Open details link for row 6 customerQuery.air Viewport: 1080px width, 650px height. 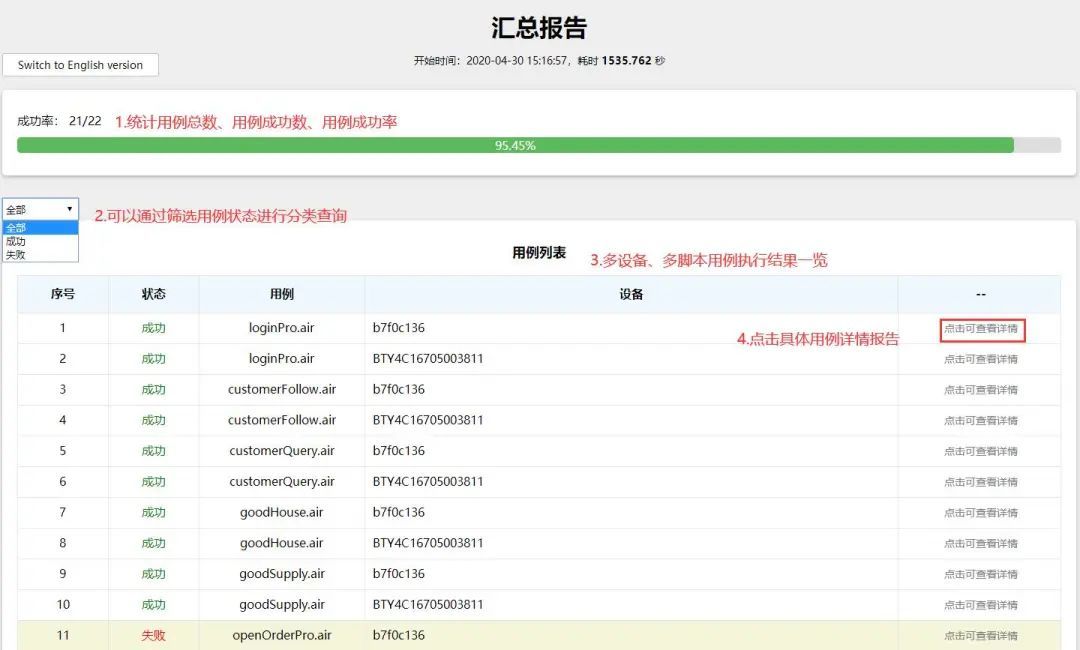(x=981, y=482)
